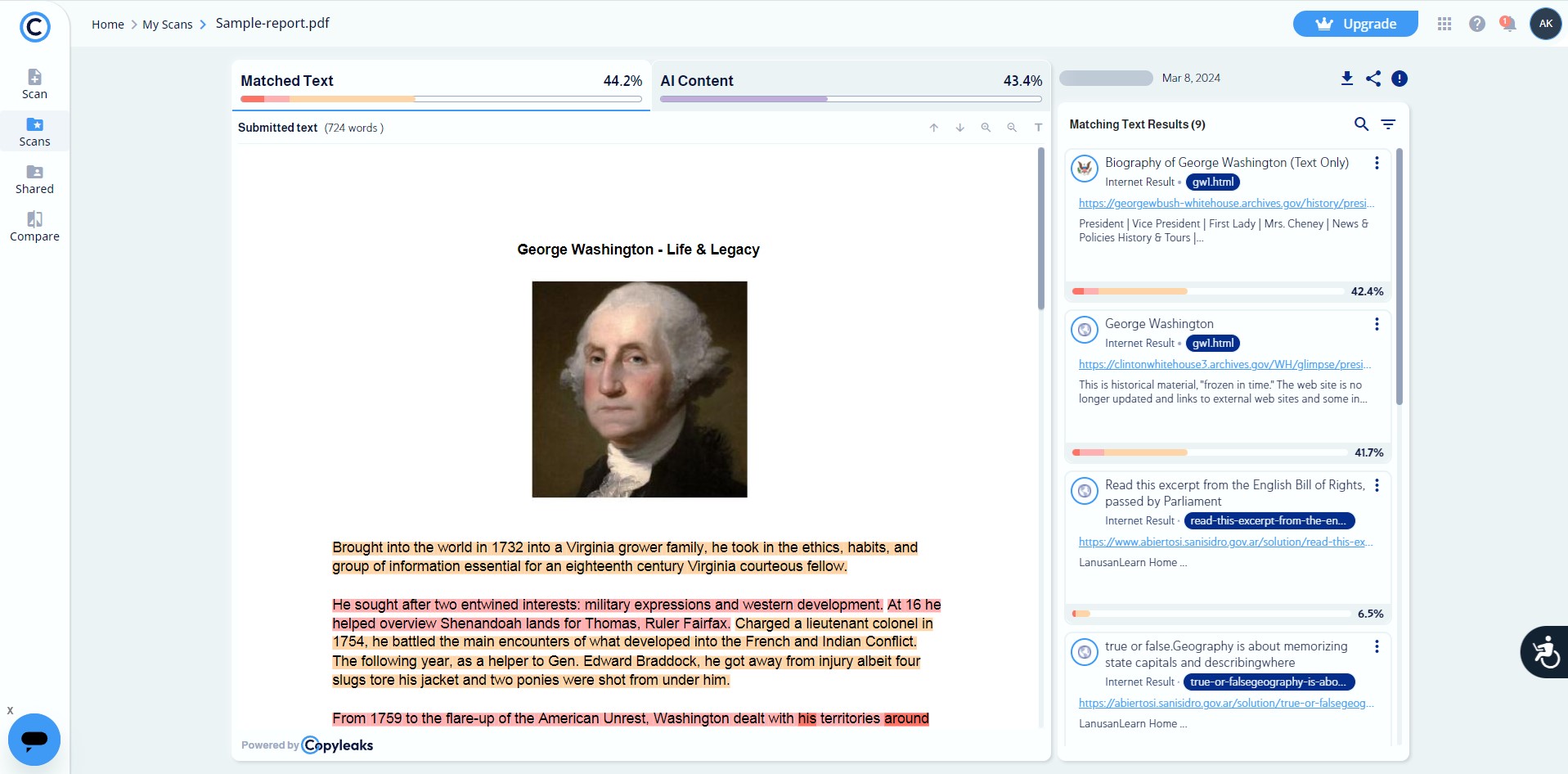Open the clintonwhitehouse3.archives.gov link
The image size is (1568, 774).
[1224, 364]
